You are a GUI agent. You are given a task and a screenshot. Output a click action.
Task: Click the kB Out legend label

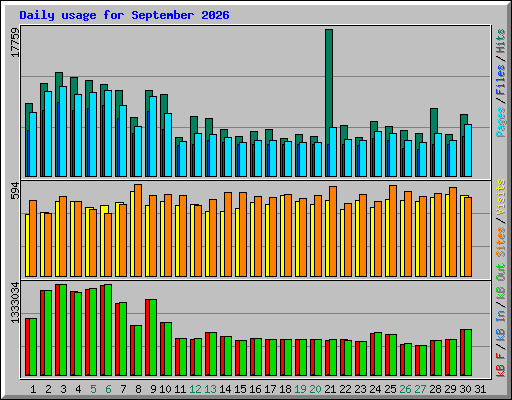[x=501, y=281]
